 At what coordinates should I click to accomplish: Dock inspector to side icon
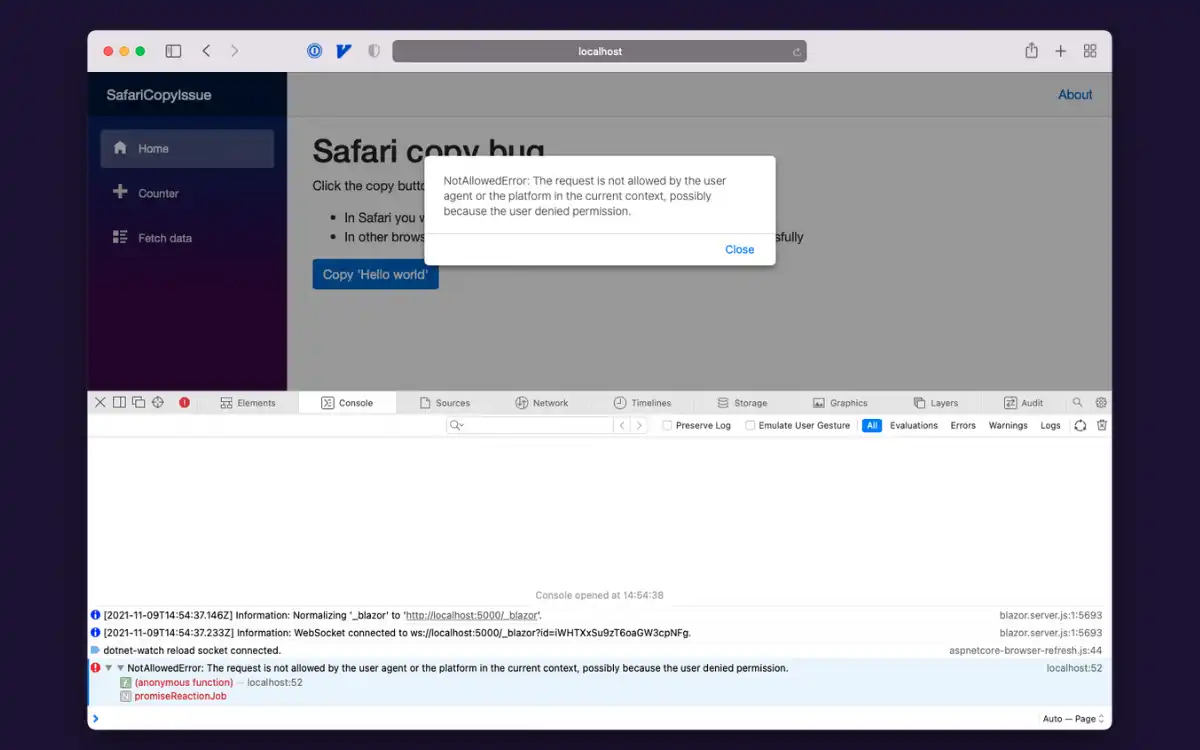119,403
